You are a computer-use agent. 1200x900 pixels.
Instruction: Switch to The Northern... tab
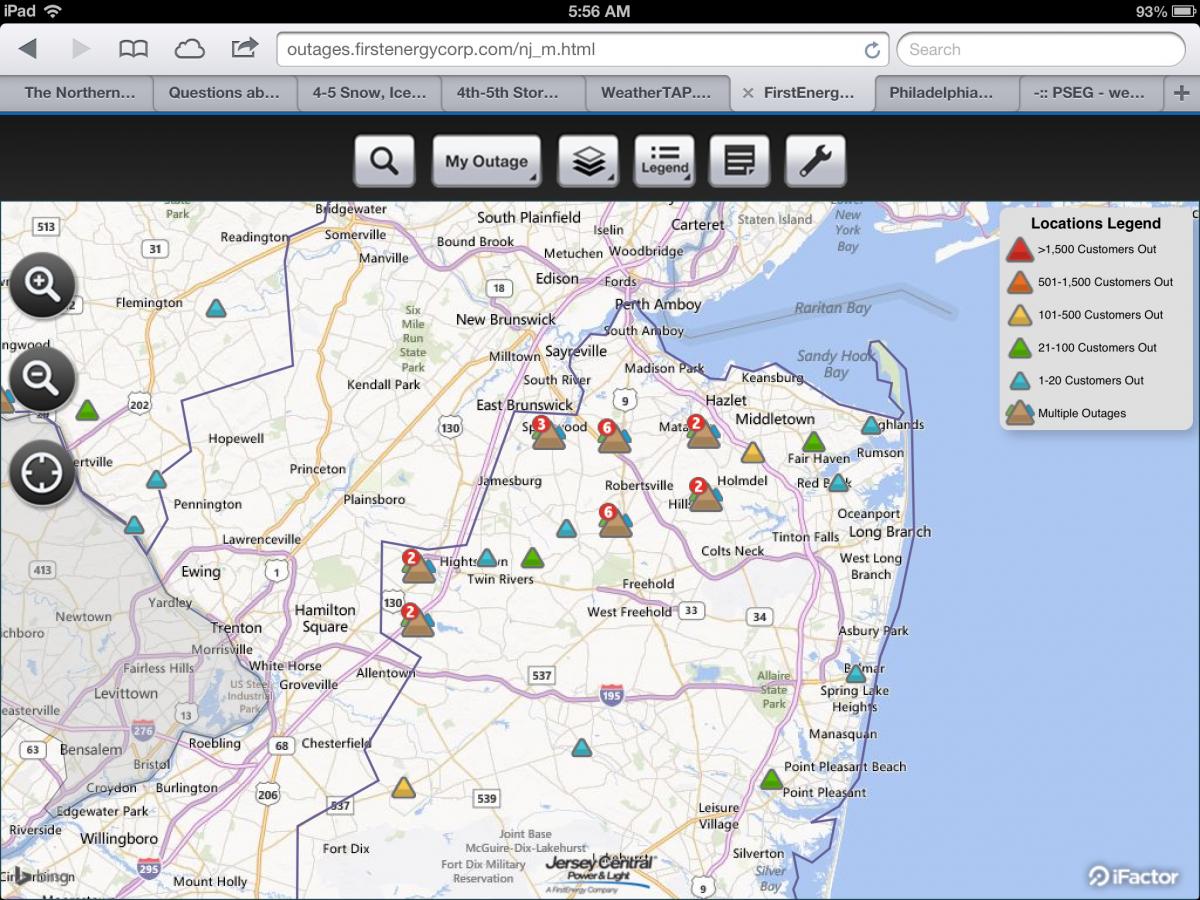(79, 93)
